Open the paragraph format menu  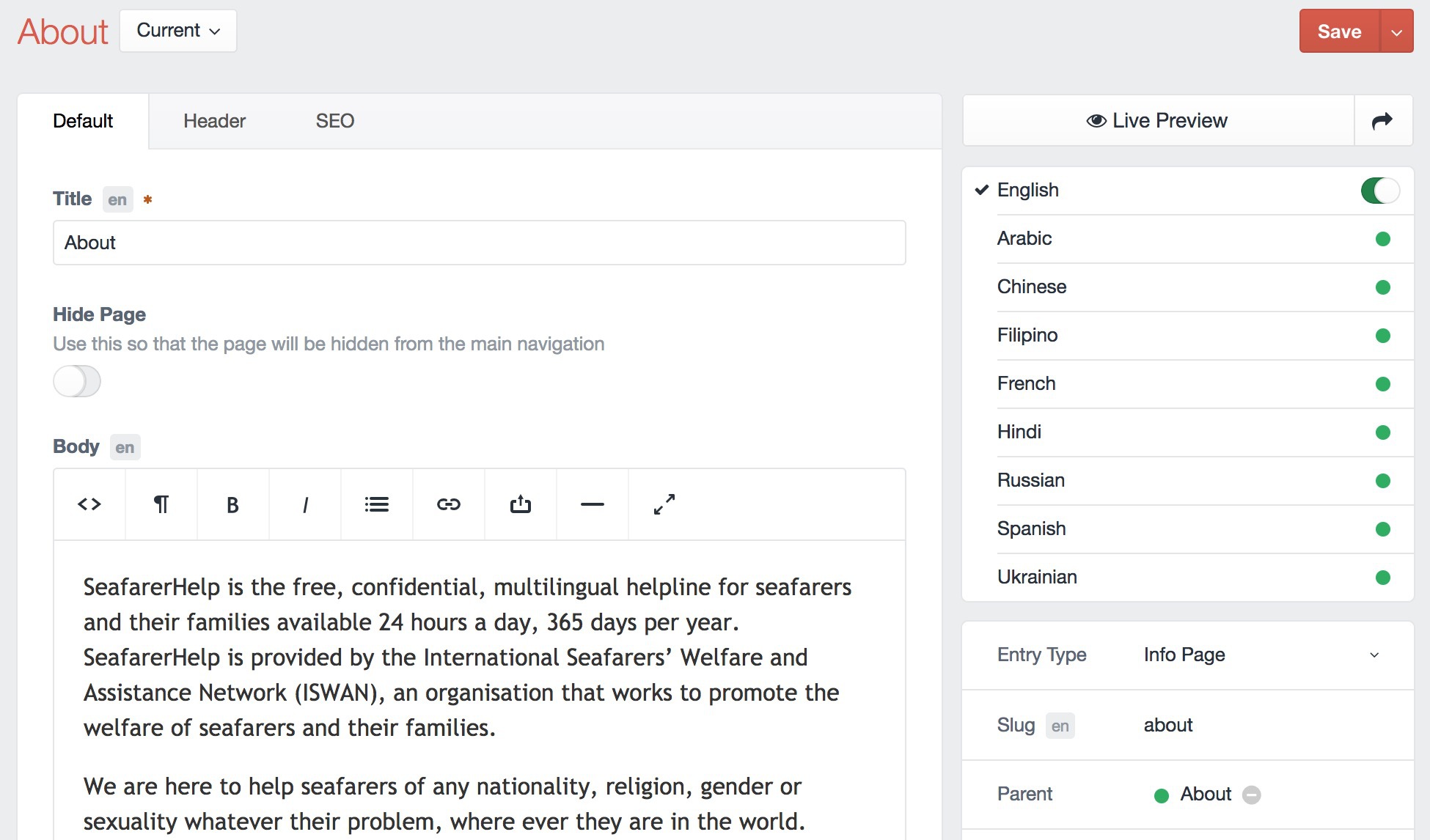161,504
